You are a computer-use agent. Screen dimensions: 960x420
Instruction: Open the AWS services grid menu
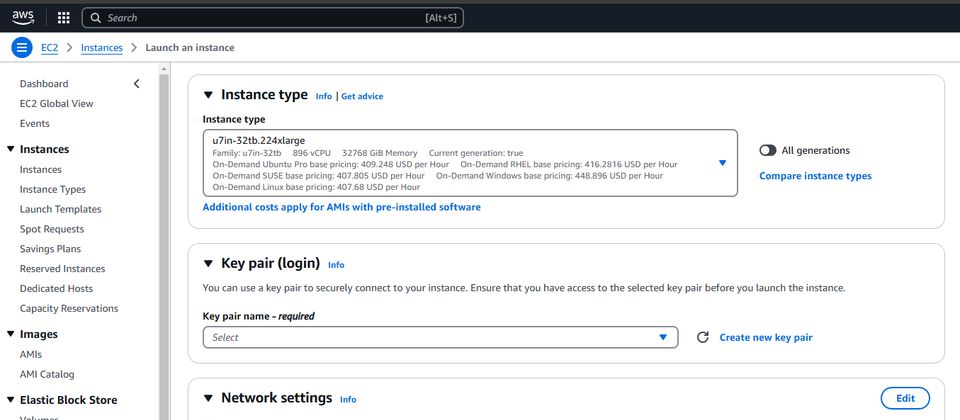[x=64, y=18]
